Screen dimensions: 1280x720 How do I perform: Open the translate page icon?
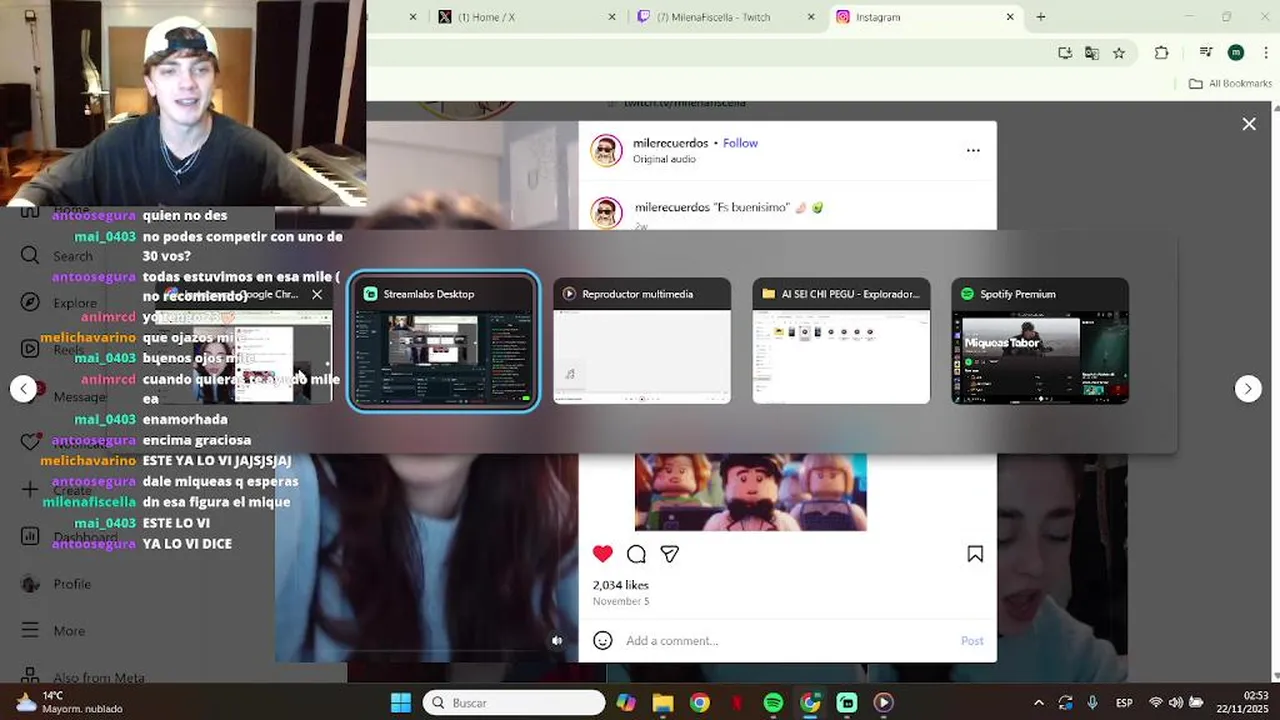(1092, 53)
